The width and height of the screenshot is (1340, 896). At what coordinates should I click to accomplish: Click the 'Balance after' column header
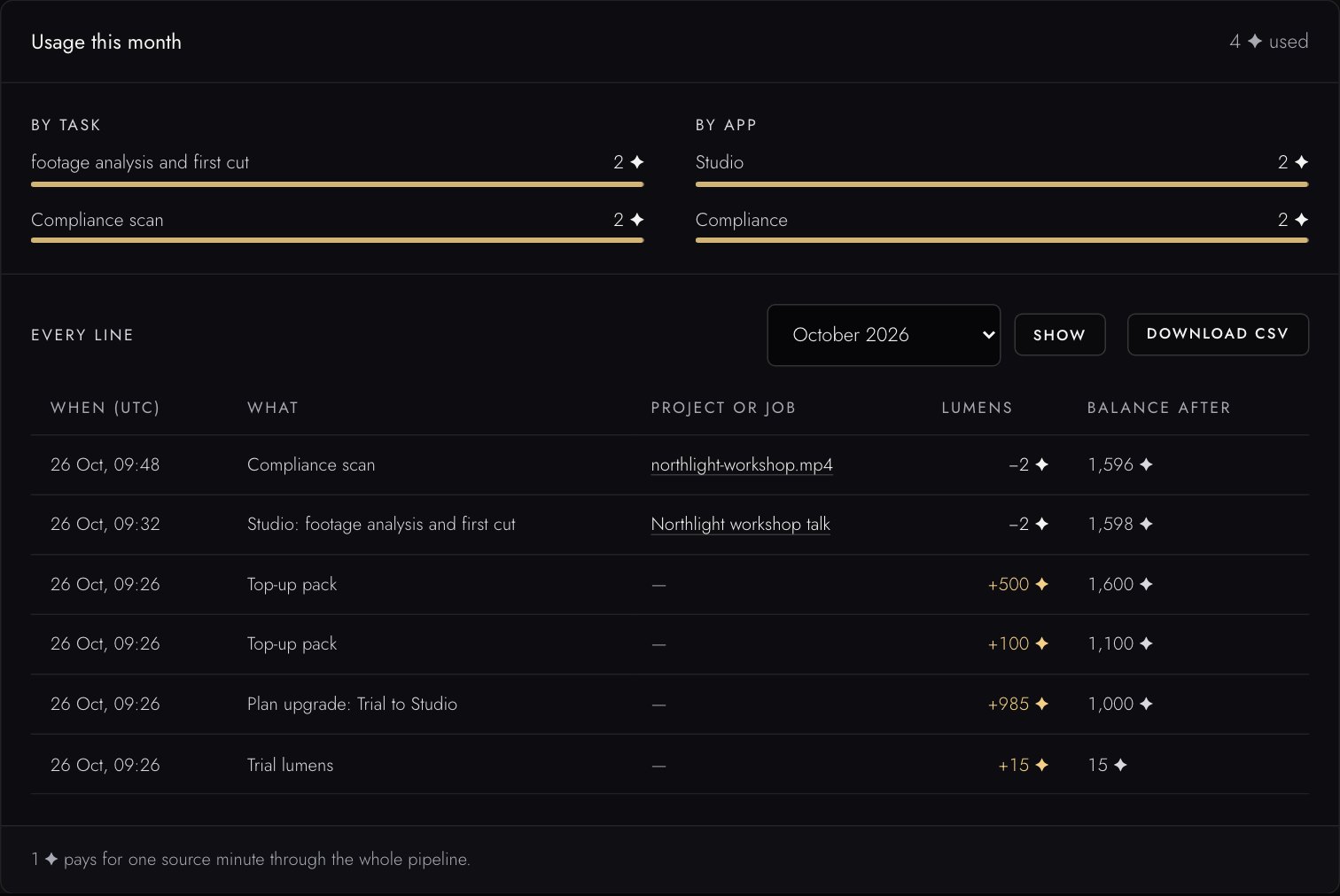1159,408
